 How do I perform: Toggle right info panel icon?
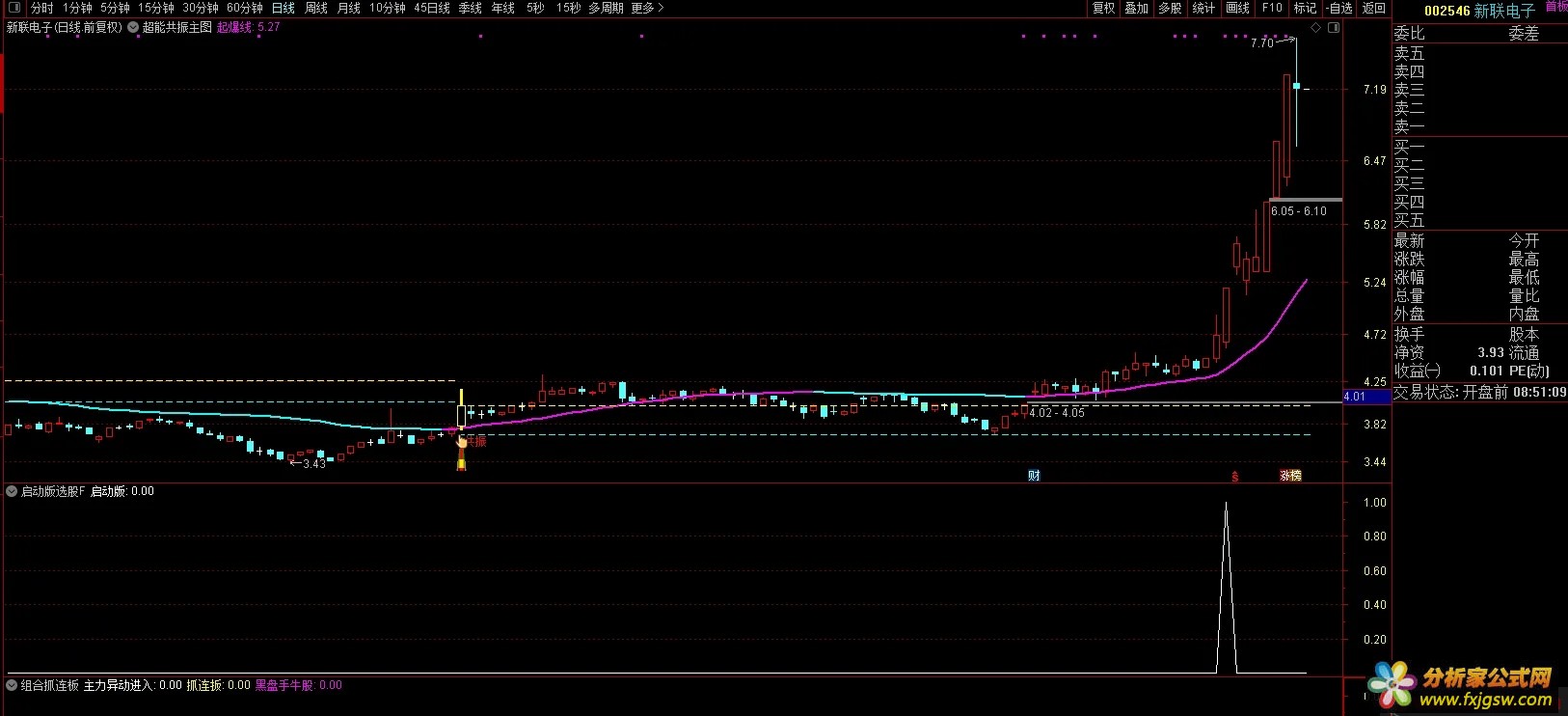tap(1334, 28)
